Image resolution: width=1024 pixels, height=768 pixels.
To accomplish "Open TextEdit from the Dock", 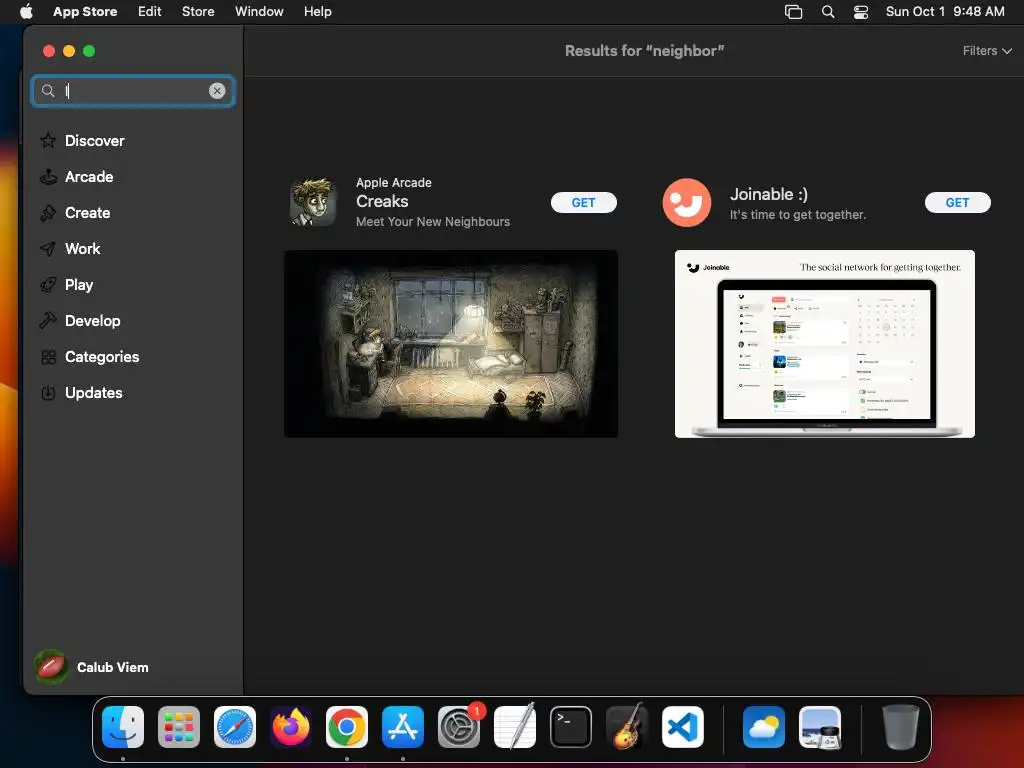I will [515, 727].
